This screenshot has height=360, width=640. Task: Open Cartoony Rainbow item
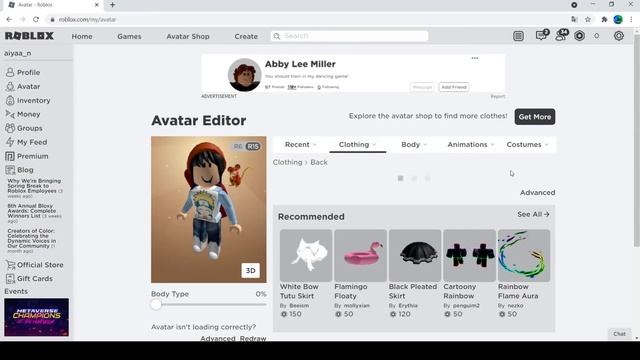click(469, 274)
